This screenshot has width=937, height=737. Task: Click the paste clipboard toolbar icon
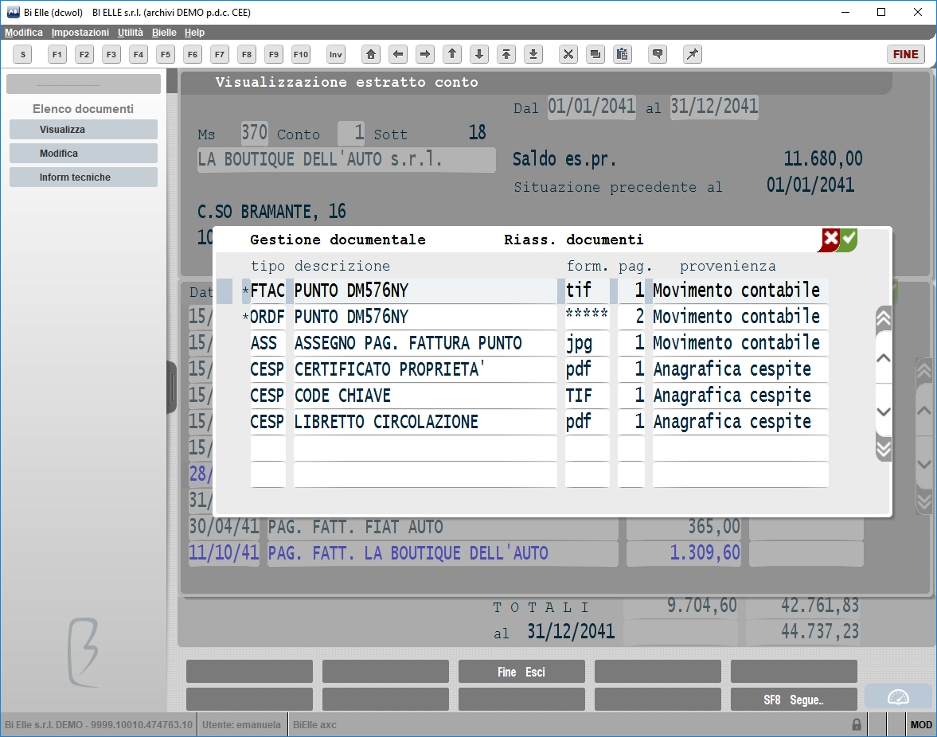[x=622, y=54]
